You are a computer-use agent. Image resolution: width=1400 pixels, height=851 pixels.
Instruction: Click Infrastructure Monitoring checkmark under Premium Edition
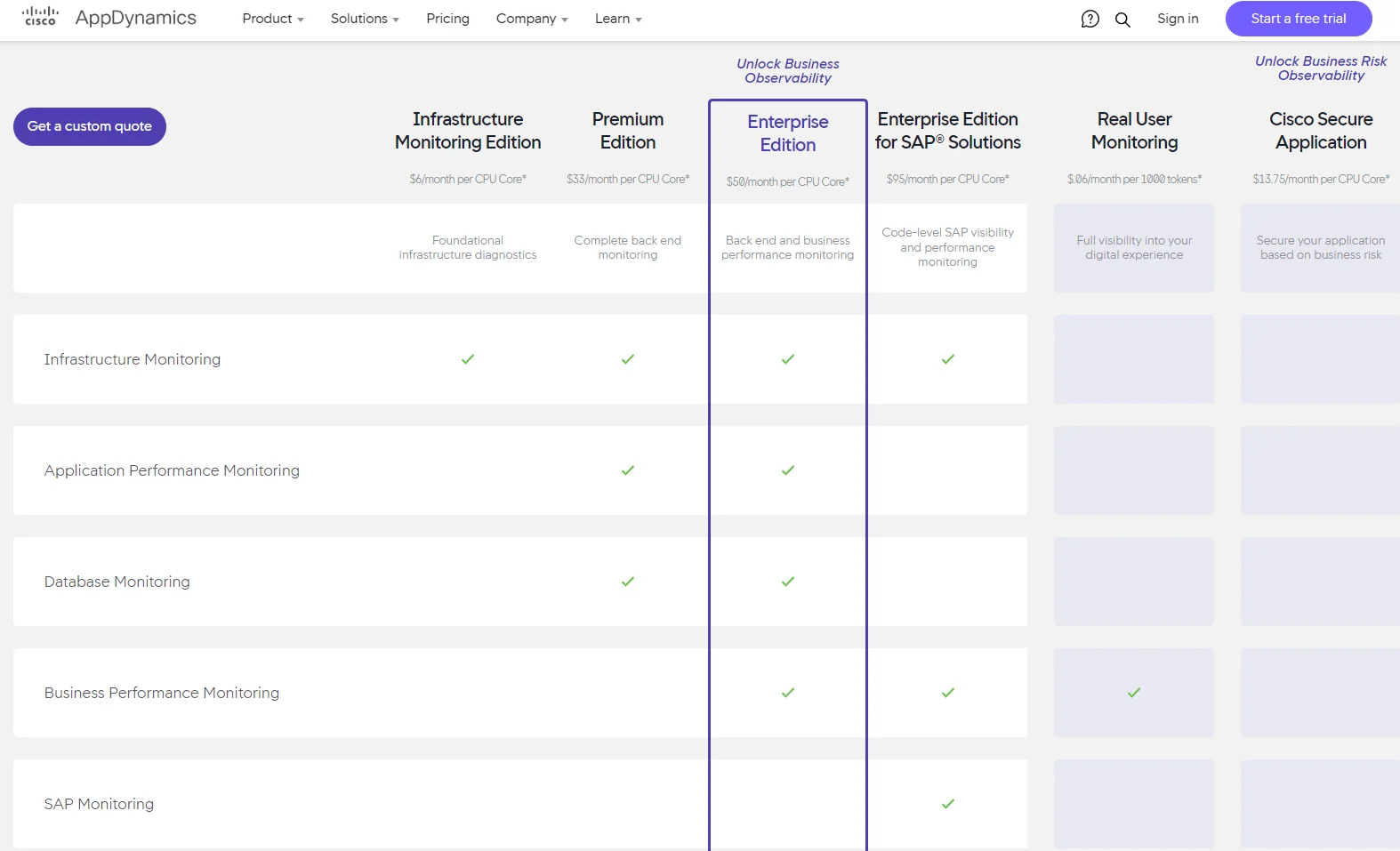click(628, 359)
